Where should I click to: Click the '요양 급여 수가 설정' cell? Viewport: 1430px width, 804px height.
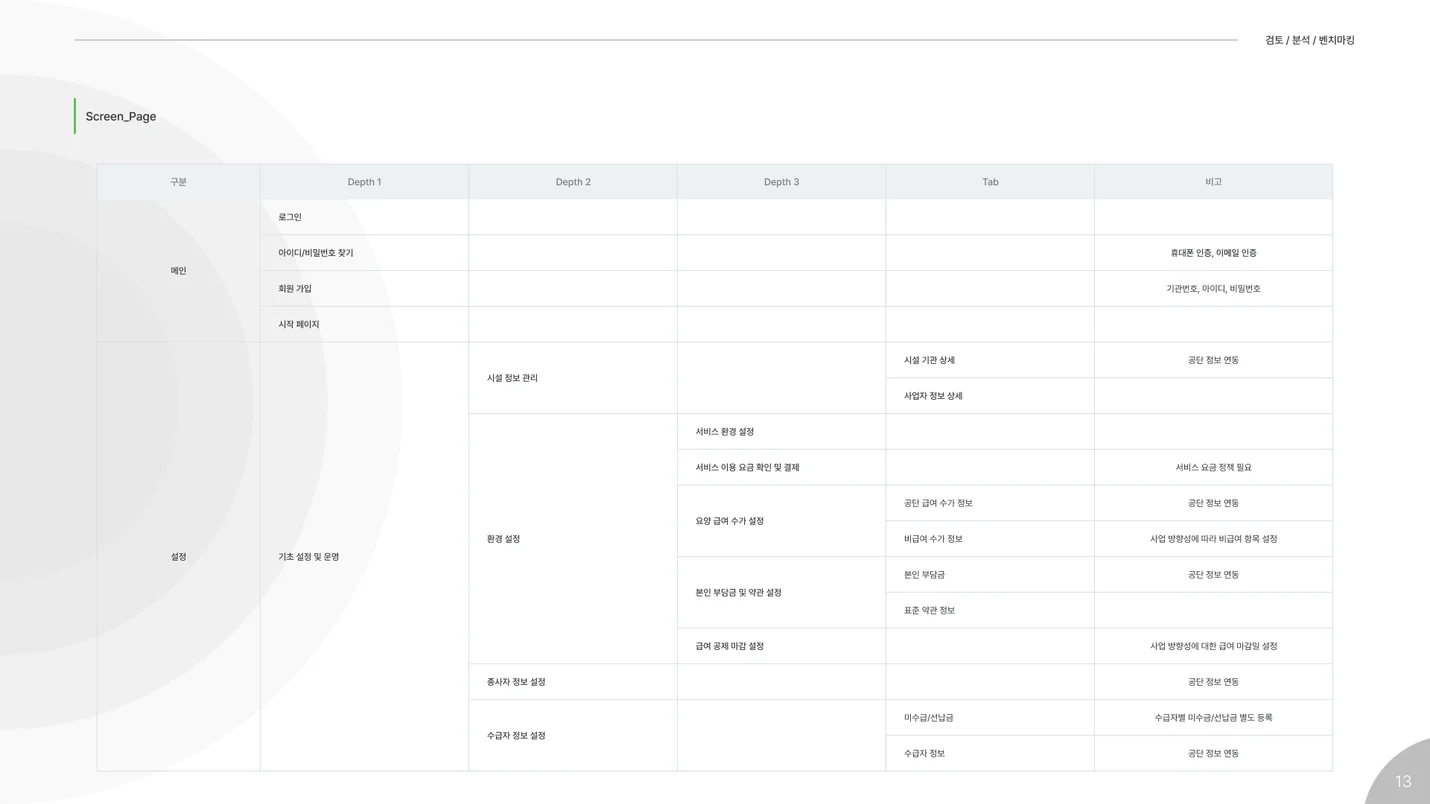pos(781,521)
